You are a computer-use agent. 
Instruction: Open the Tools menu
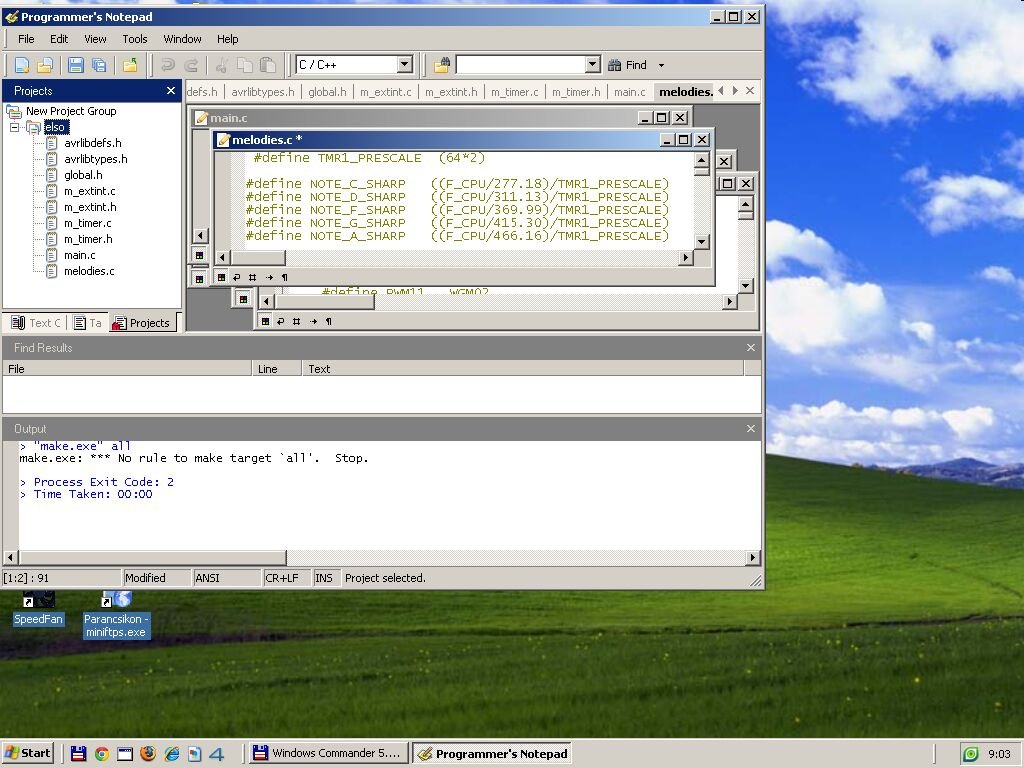pyautogui.click(x=135, y=39)
